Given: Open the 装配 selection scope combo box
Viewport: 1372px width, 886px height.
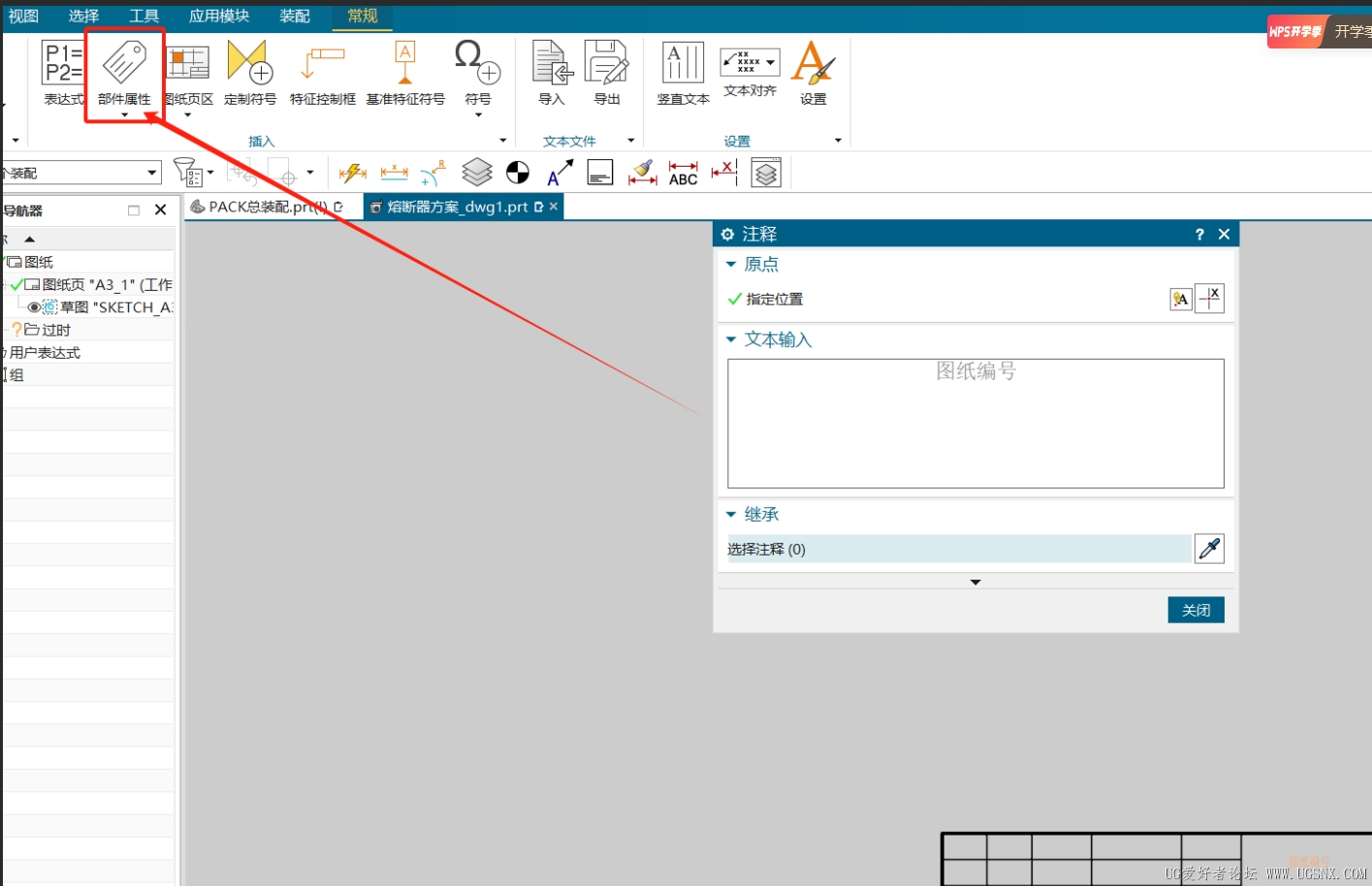Looking at the screenshot, I should point(81,173).
